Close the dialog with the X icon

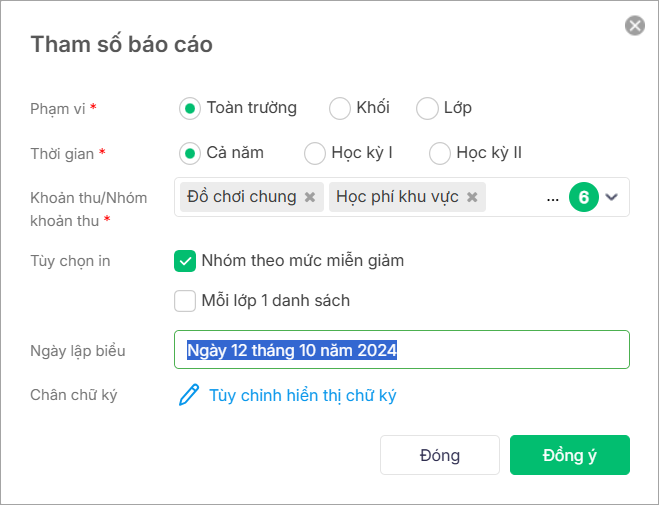(x=635, y=26)
